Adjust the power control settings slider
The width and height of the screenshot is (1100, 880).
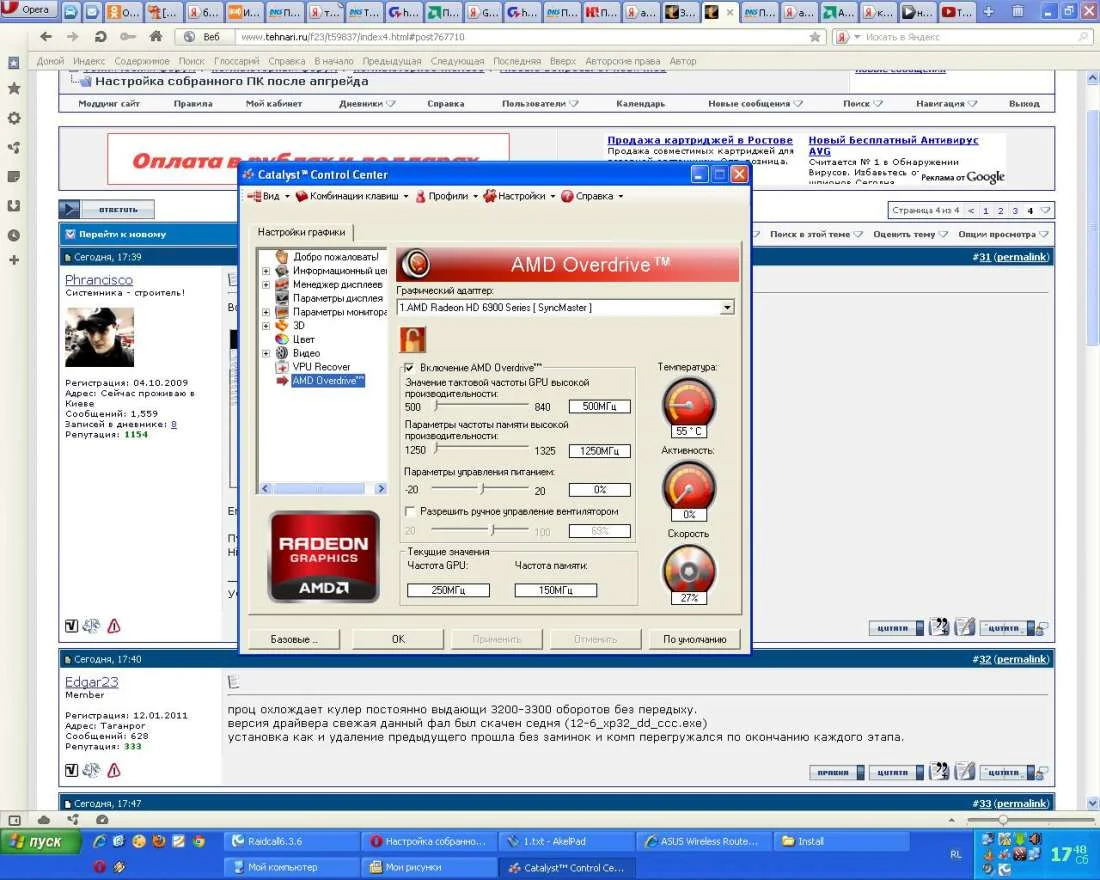[481, 488]
